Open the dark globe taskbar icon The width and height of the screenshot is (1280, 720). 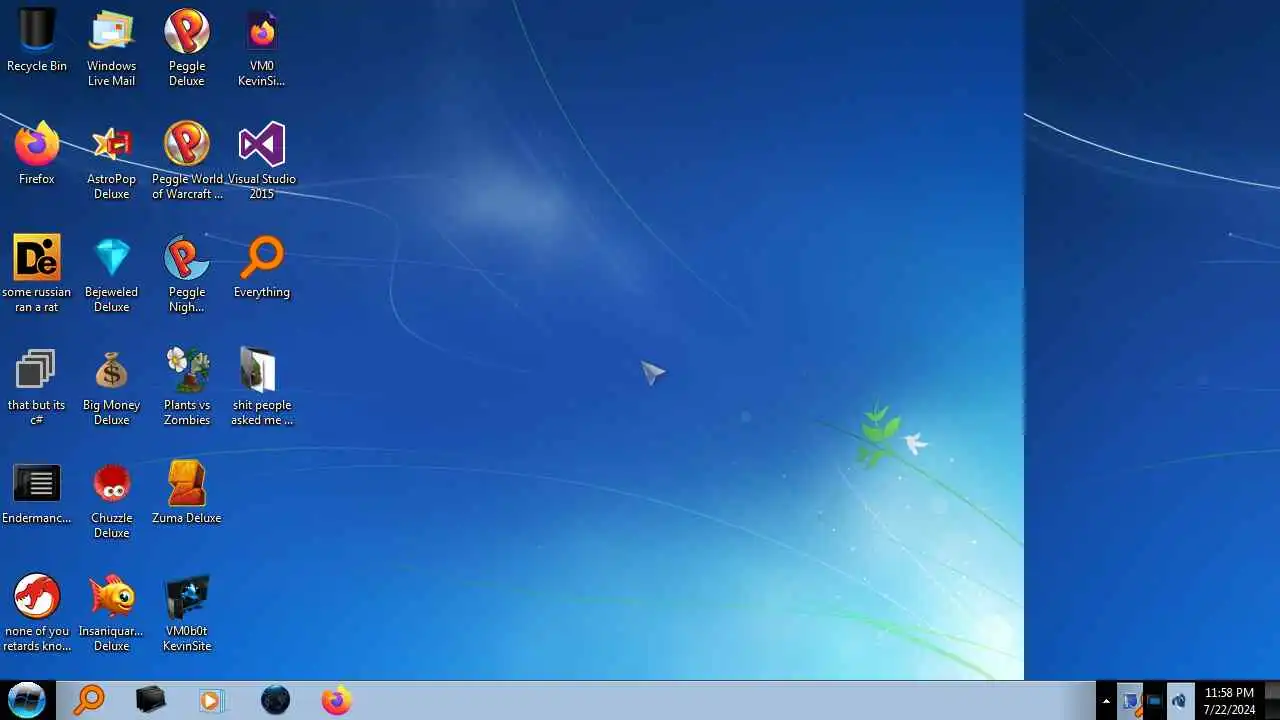[275, 700]
